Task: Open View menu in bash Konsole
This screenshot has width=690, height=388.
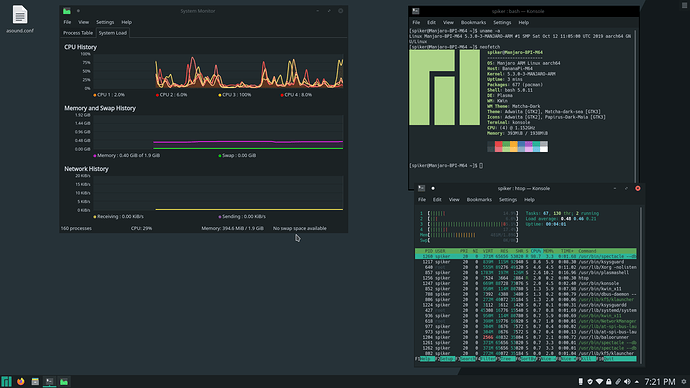Action: (448, 22)
